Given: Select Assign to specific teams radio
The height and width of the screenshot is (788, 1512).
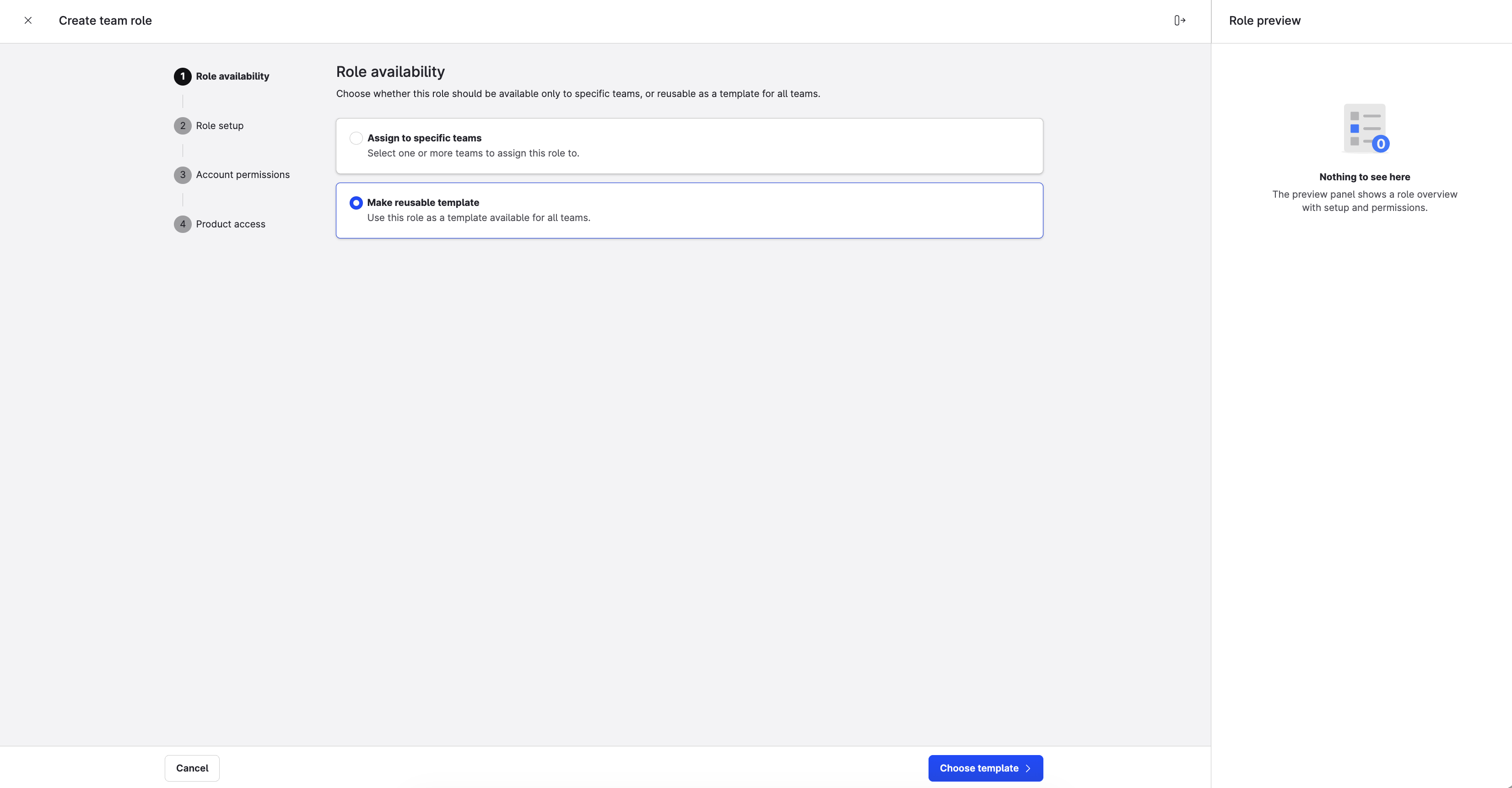Looking at the screenshot, I should tap(356, 138).
